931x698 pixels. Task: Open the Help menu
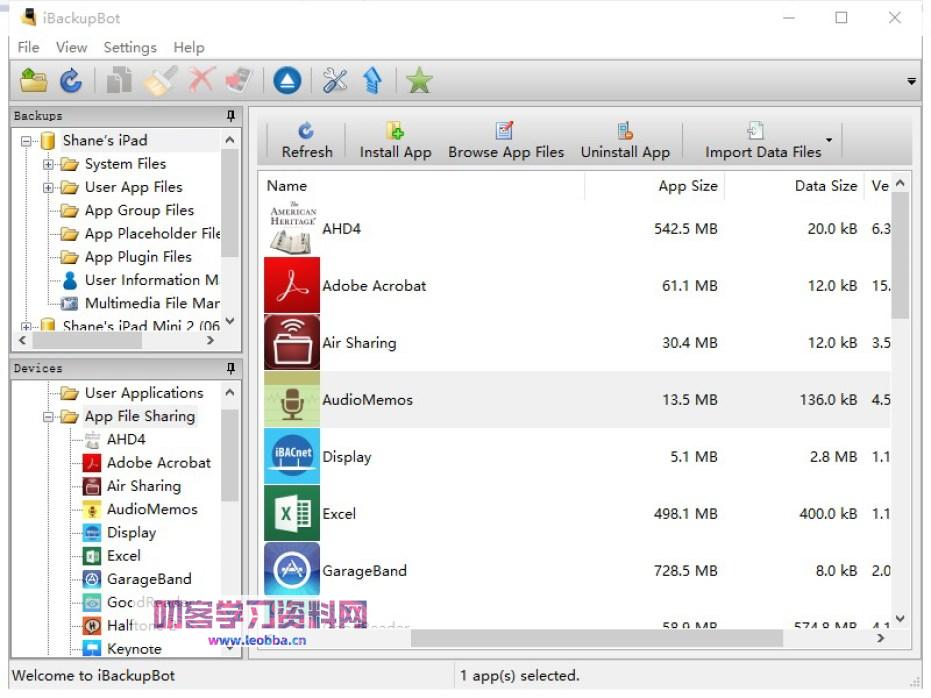point(189,47)
